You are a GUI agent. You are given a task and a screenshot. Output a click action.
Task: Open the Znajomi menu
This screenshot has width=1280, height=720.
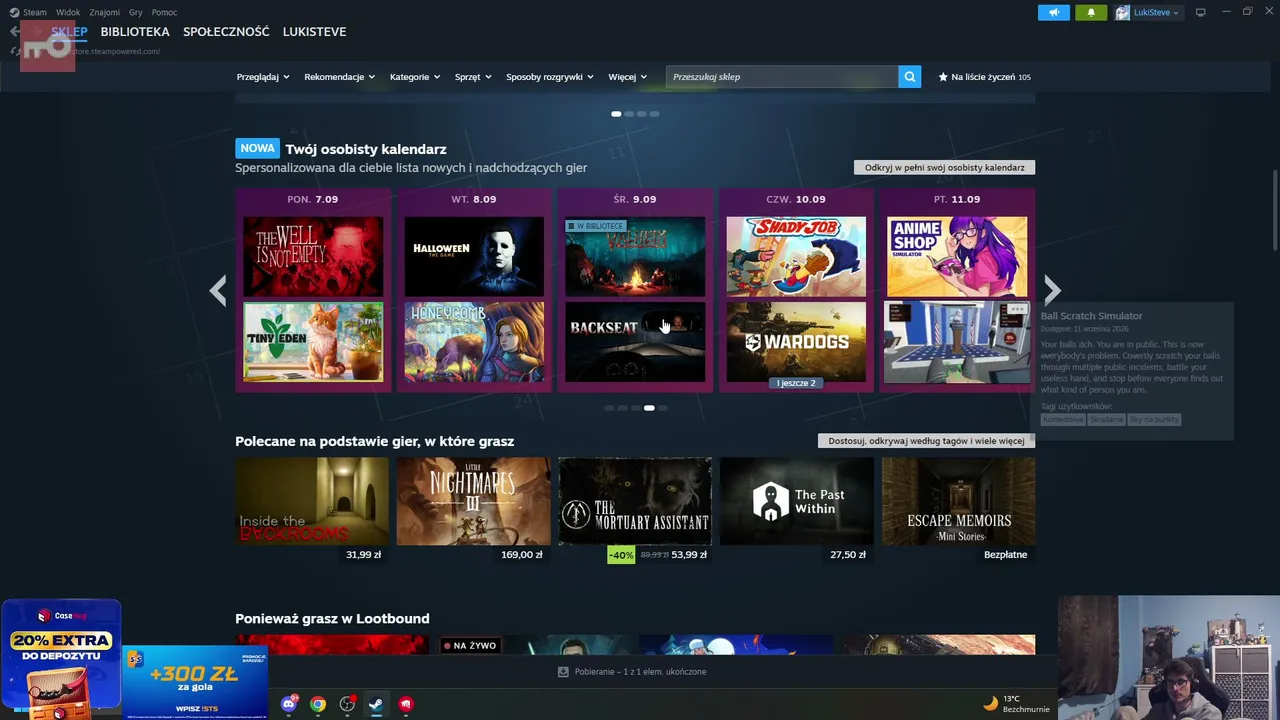(x=104, y=12)
